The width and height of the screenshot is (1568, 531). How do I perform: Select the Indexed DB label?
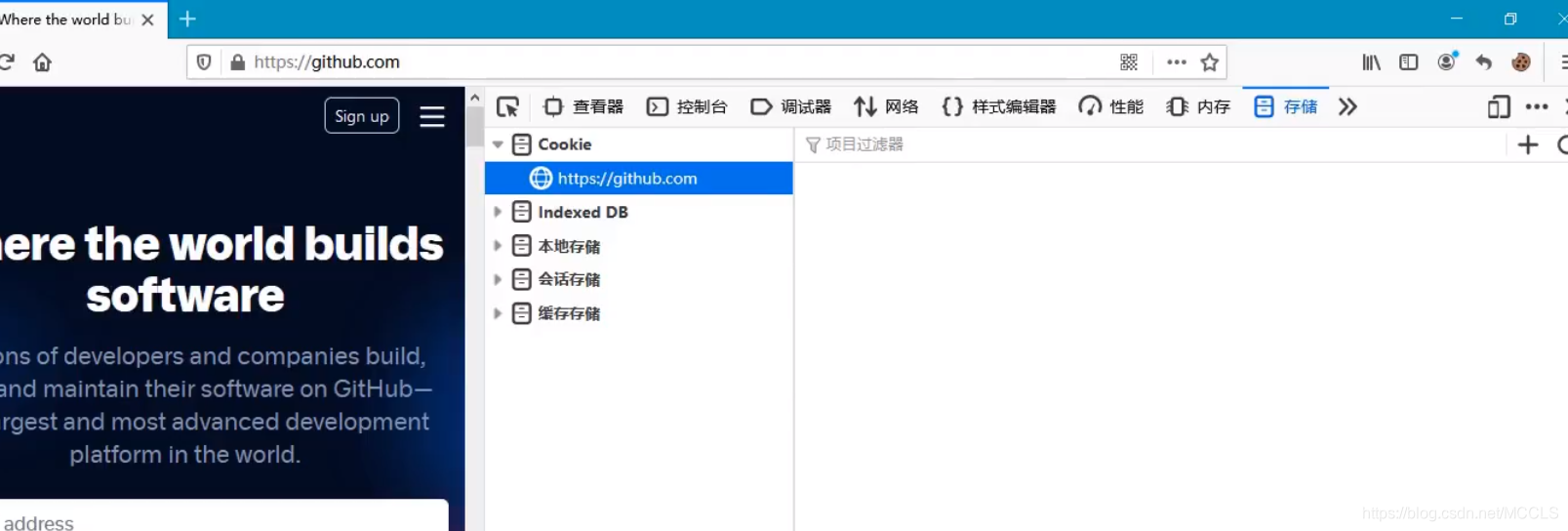pos(583,212)
